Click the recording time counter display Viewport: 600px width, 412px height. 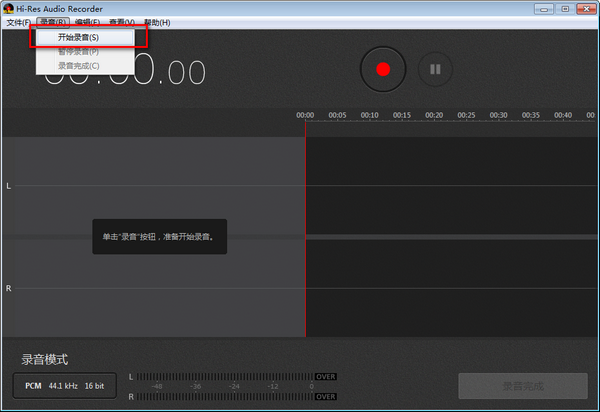click(125, 72)
